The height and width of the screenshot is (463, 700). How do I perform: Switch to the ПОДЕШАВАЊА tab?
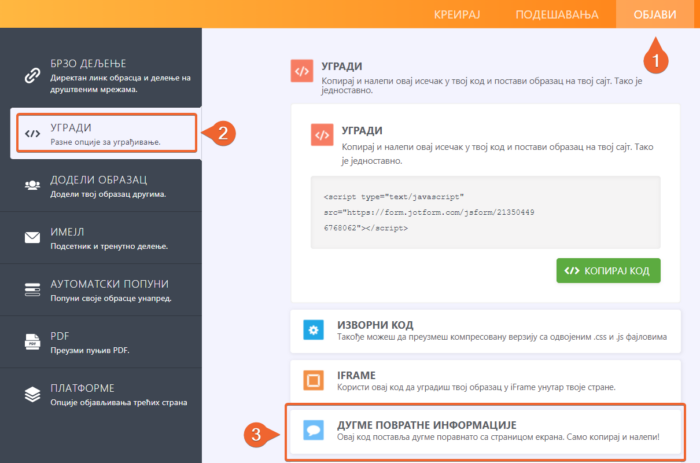coord(557,14)
